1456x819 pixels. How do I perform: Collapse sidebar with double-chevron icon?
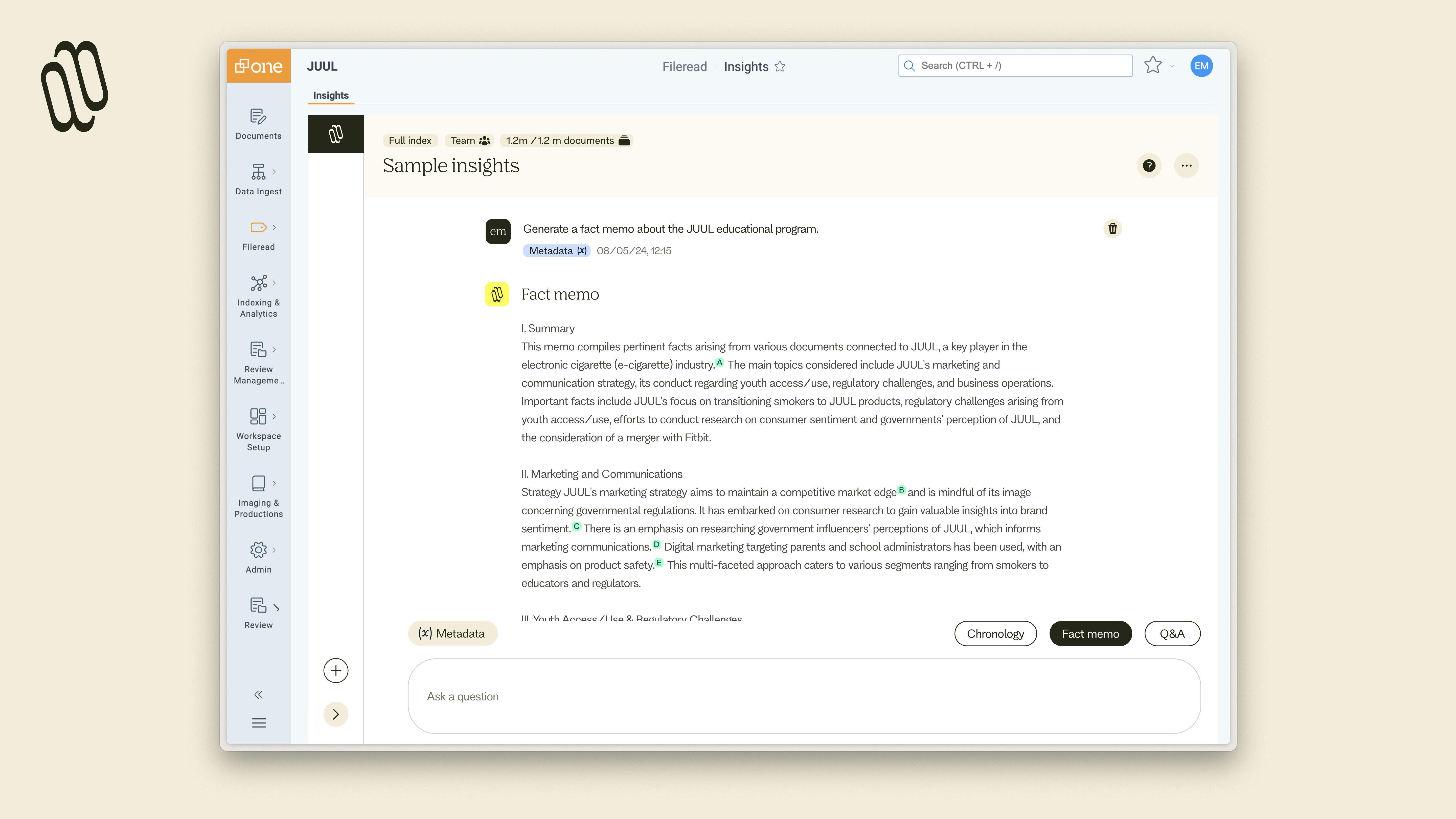coord(258,695)
